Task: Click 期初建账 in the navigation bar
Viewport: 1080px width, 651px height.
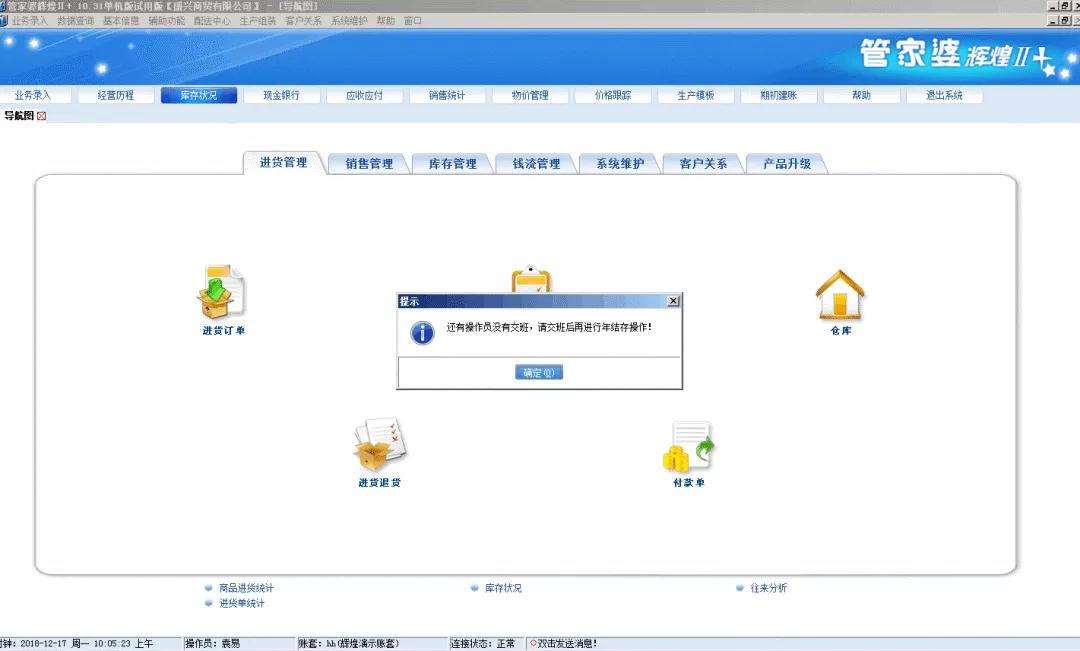Action: click(x=779, y=95)
